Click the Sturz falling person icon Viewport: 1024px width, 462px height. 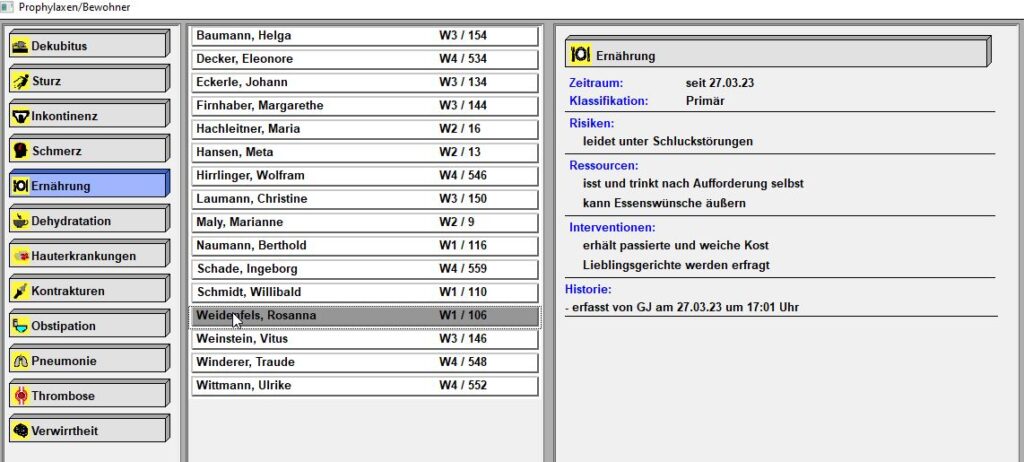[20, 81]
